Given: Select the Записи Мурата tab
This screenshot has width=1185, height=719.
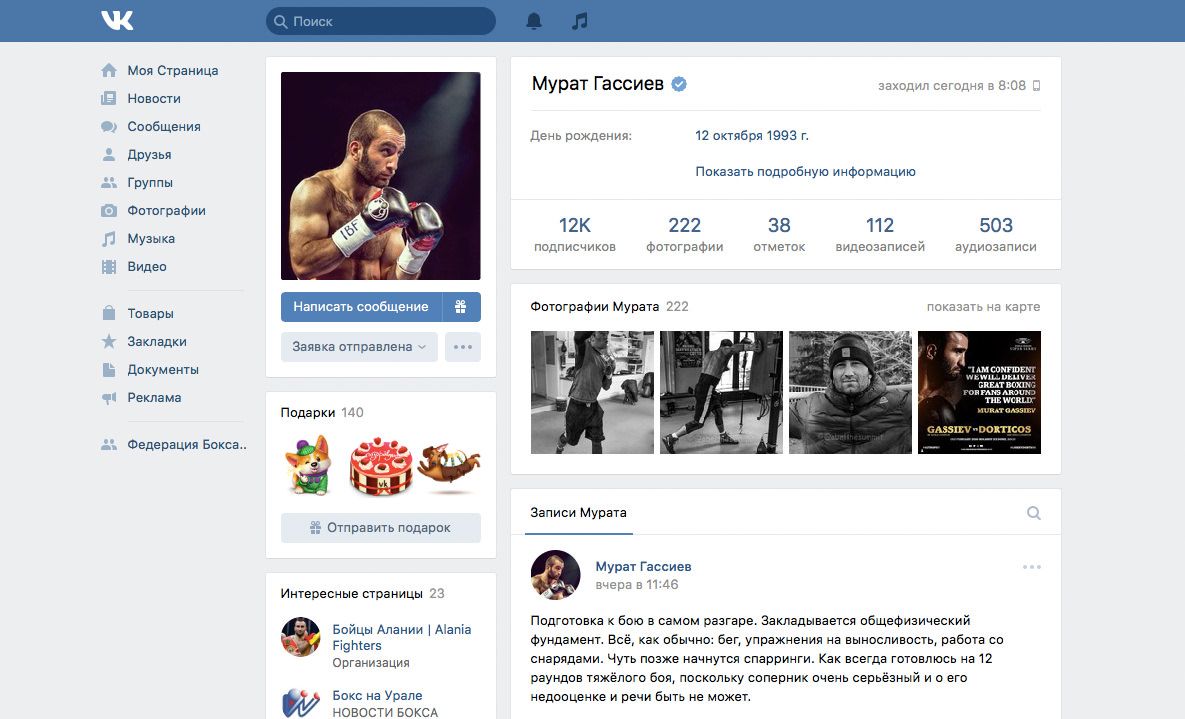Looking at the screenshot, I should point(578,513).
